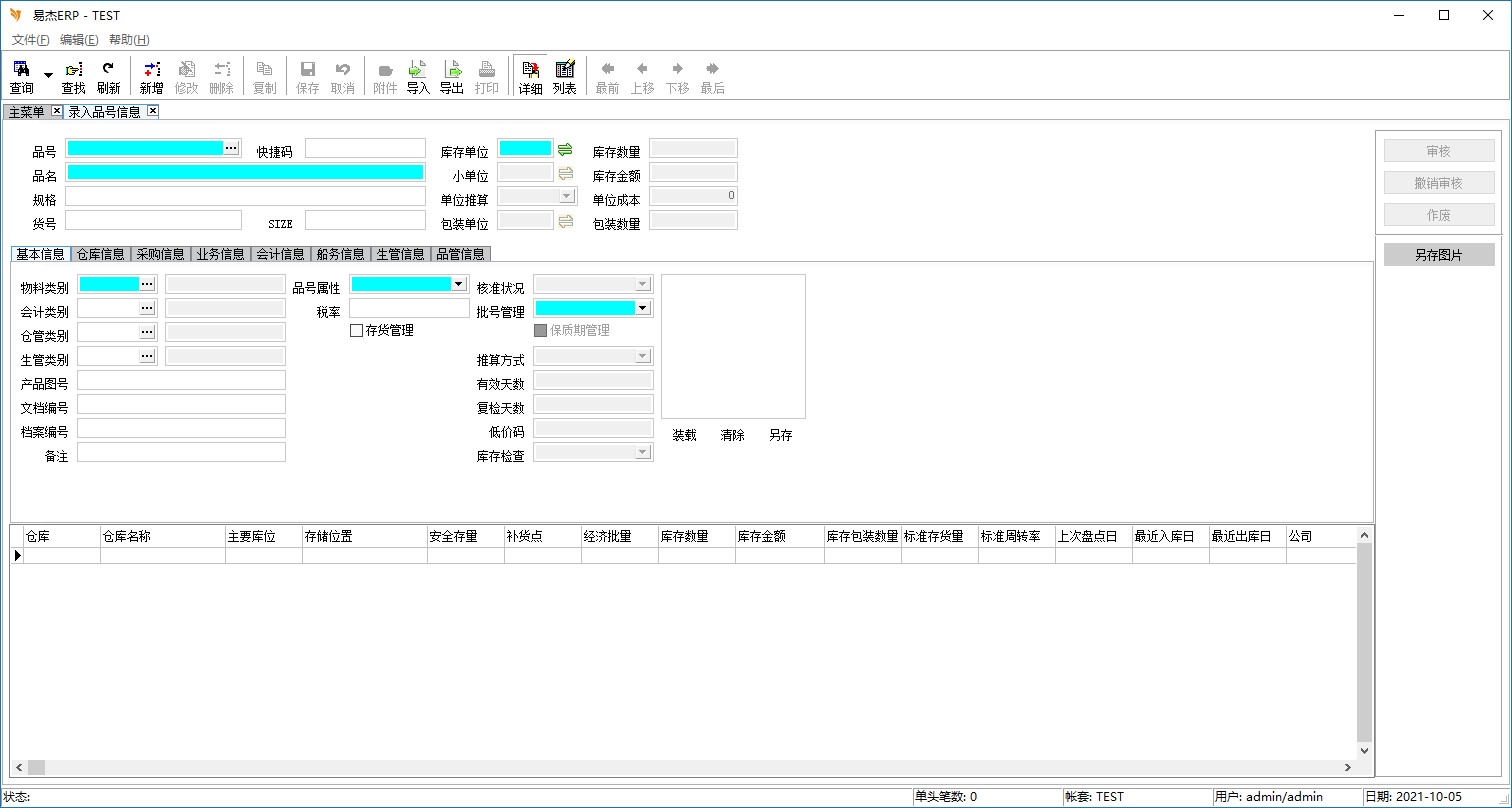The image size is (1512, 808).
Task: Open the 品号属性 dropdown
Action: (x=459, y=284)
